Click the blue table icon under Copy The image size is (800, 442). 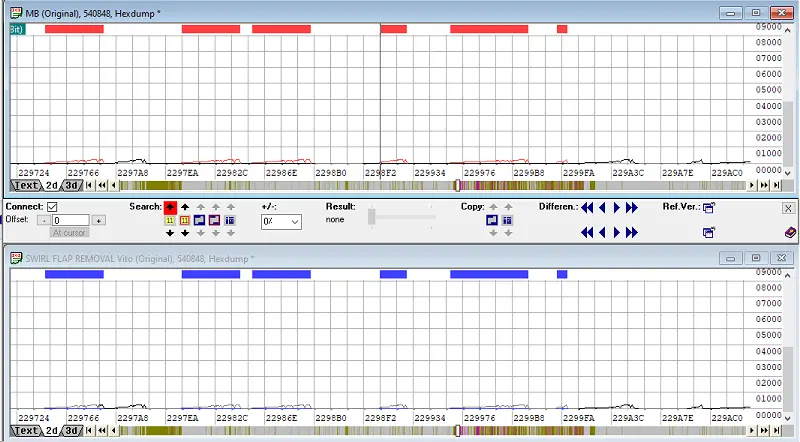pyautogui.click(x=507, y=220)
